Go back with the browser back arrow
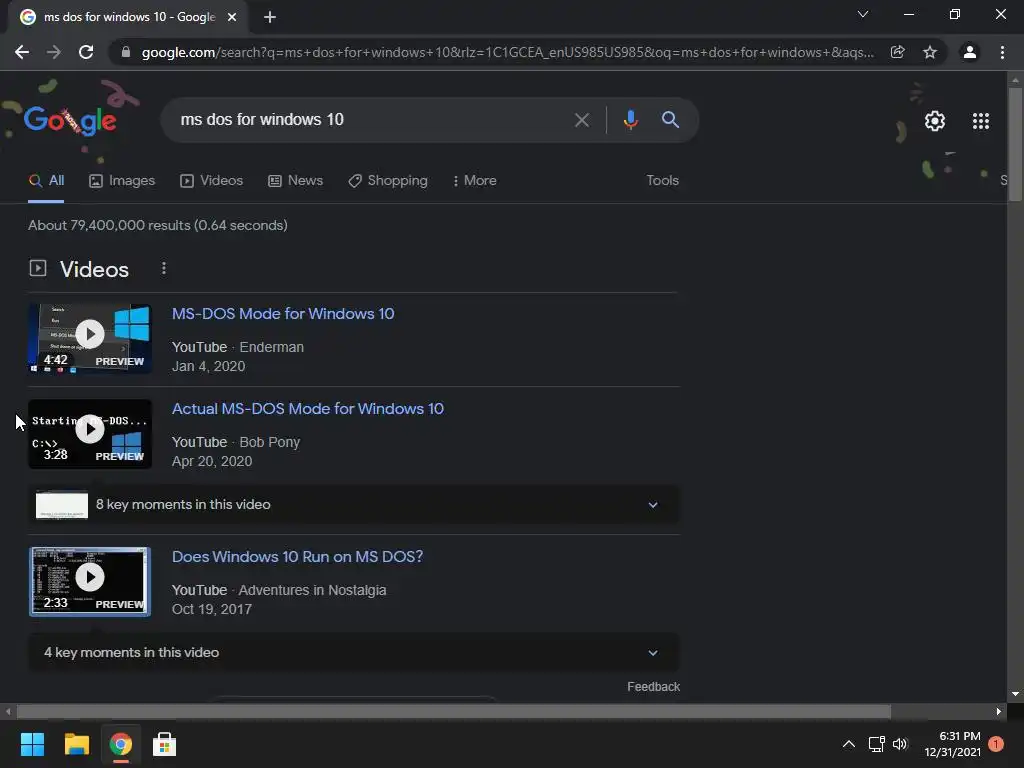The width and height of the screenshot is (1024, 768). (22, 52)
